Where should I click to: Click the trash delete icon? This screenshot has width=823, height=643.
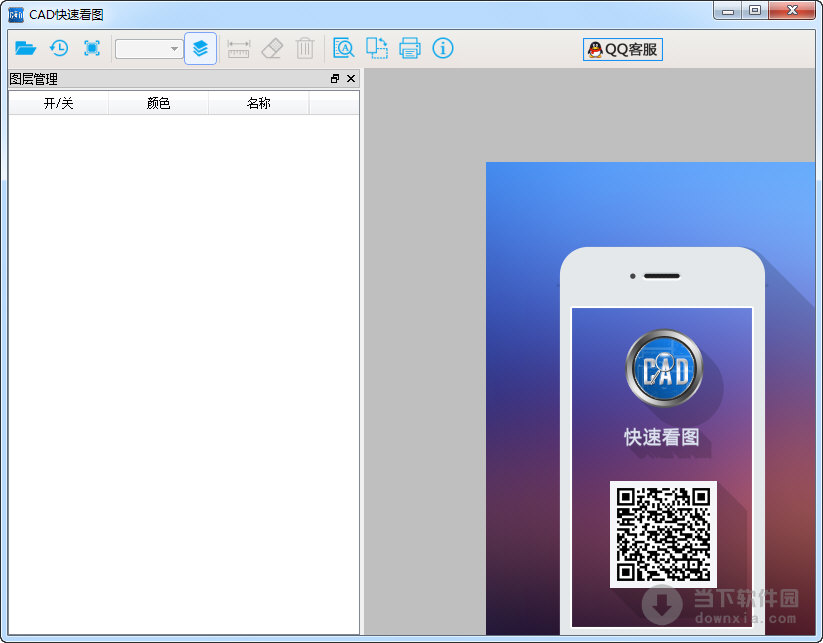pyautogui.click(x=305, y=48)
